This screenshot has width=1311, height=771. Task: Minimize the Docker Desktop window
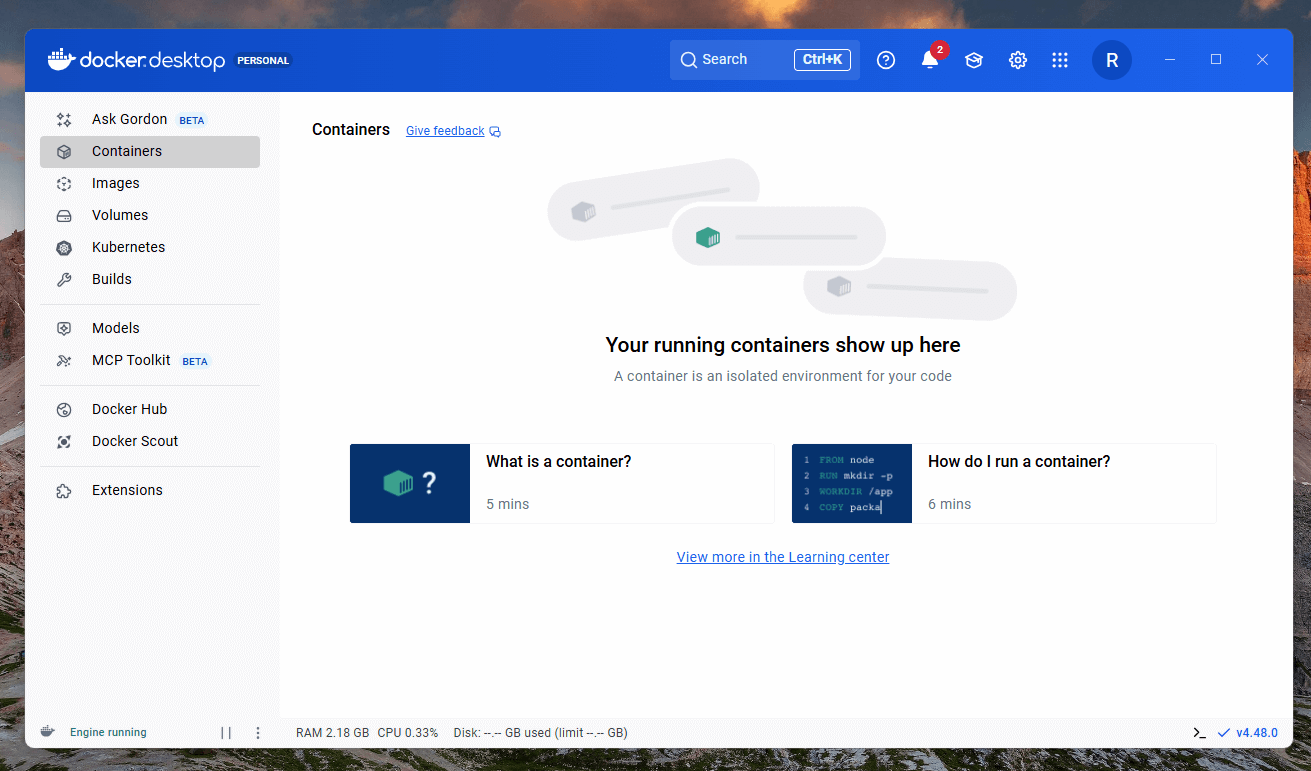1170,60
